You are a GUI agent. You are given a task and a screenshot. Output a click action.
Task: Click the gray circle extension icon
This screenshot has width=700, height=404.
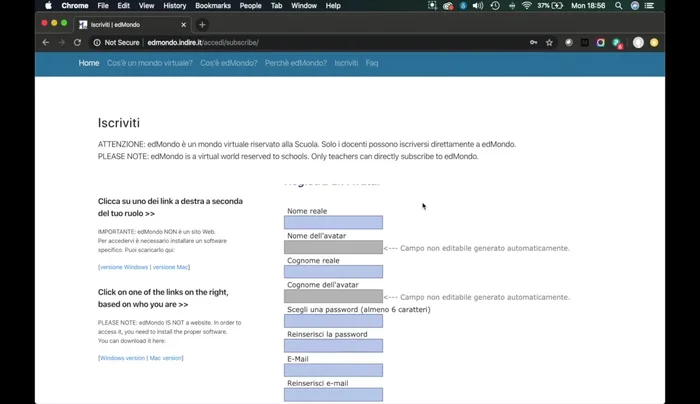coord(569,42)
